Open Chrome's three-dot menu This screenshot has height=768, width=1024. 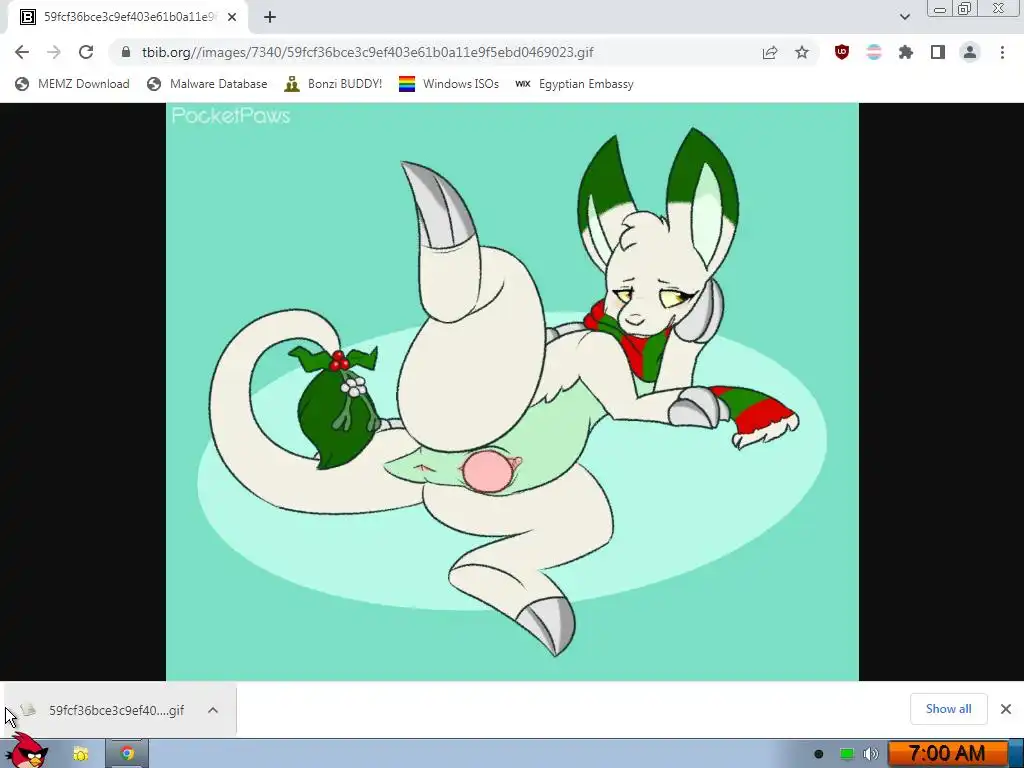1002,52
